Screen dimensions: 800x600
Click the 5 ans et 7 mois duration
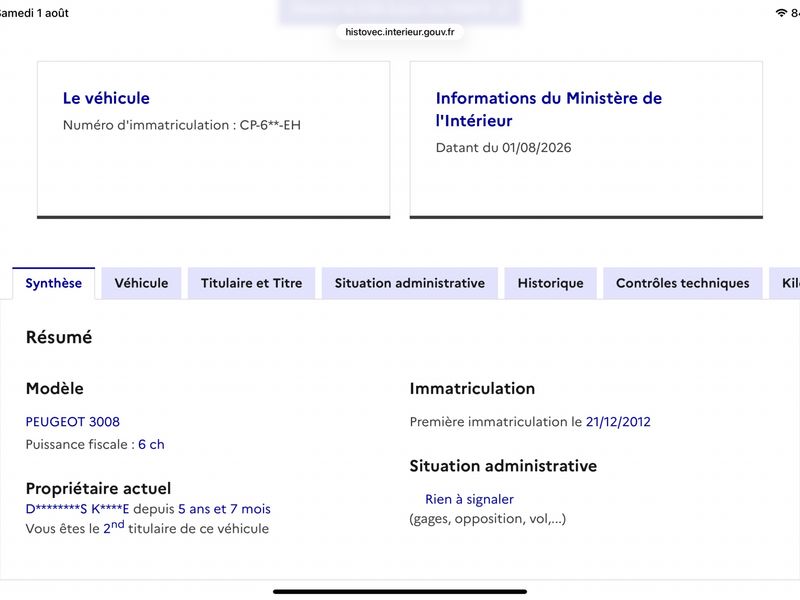(224, 509)
